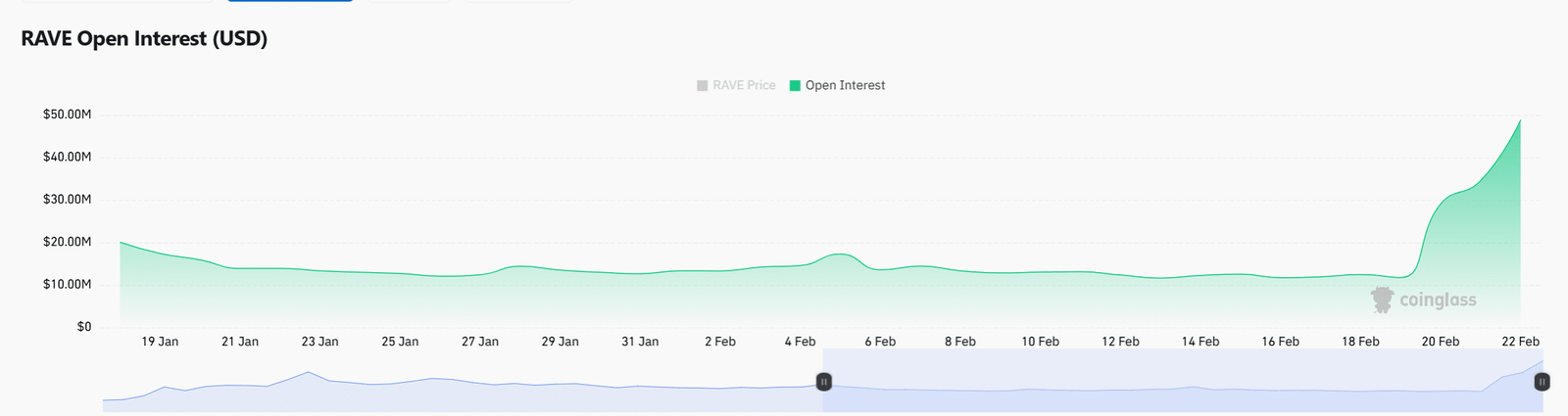Screen dimensions: 1568x416
Task: Click the $0 y-axis label
Action: pos(84,327)
